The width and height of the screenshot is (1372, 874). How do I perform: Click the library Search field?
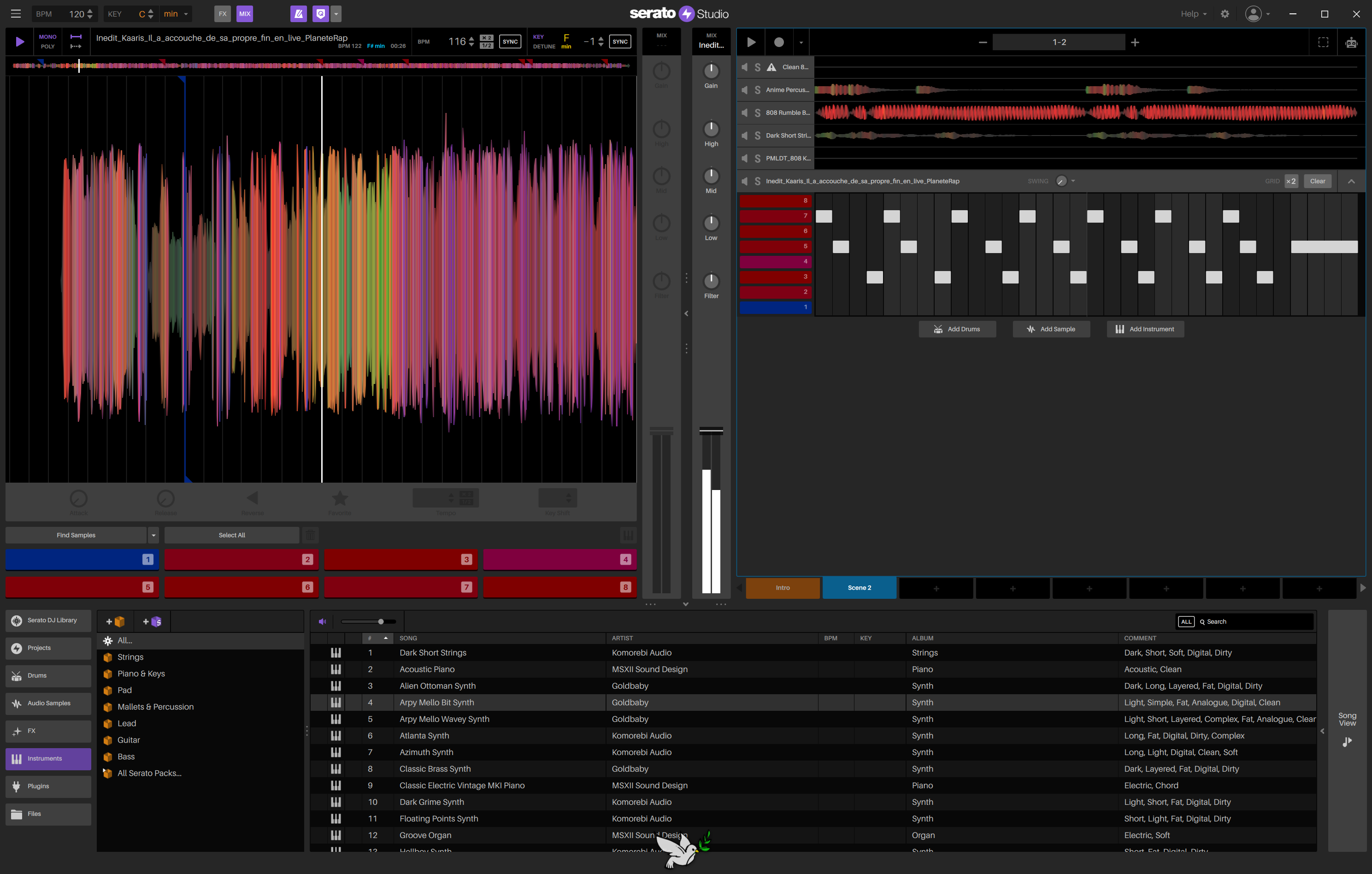[x=1254, y=621]
